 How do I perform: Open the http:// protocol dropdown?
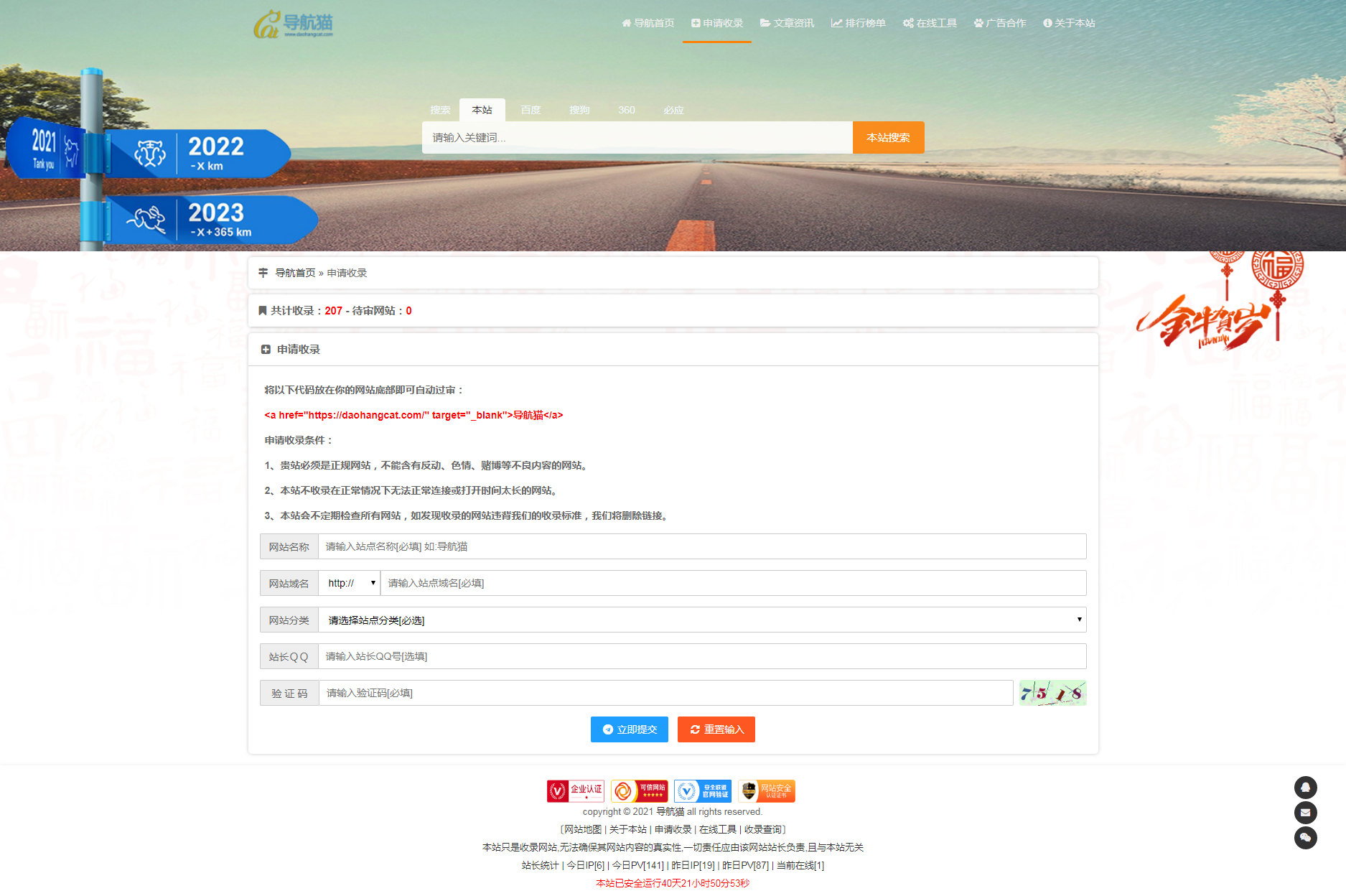click(x=350, y=582)
